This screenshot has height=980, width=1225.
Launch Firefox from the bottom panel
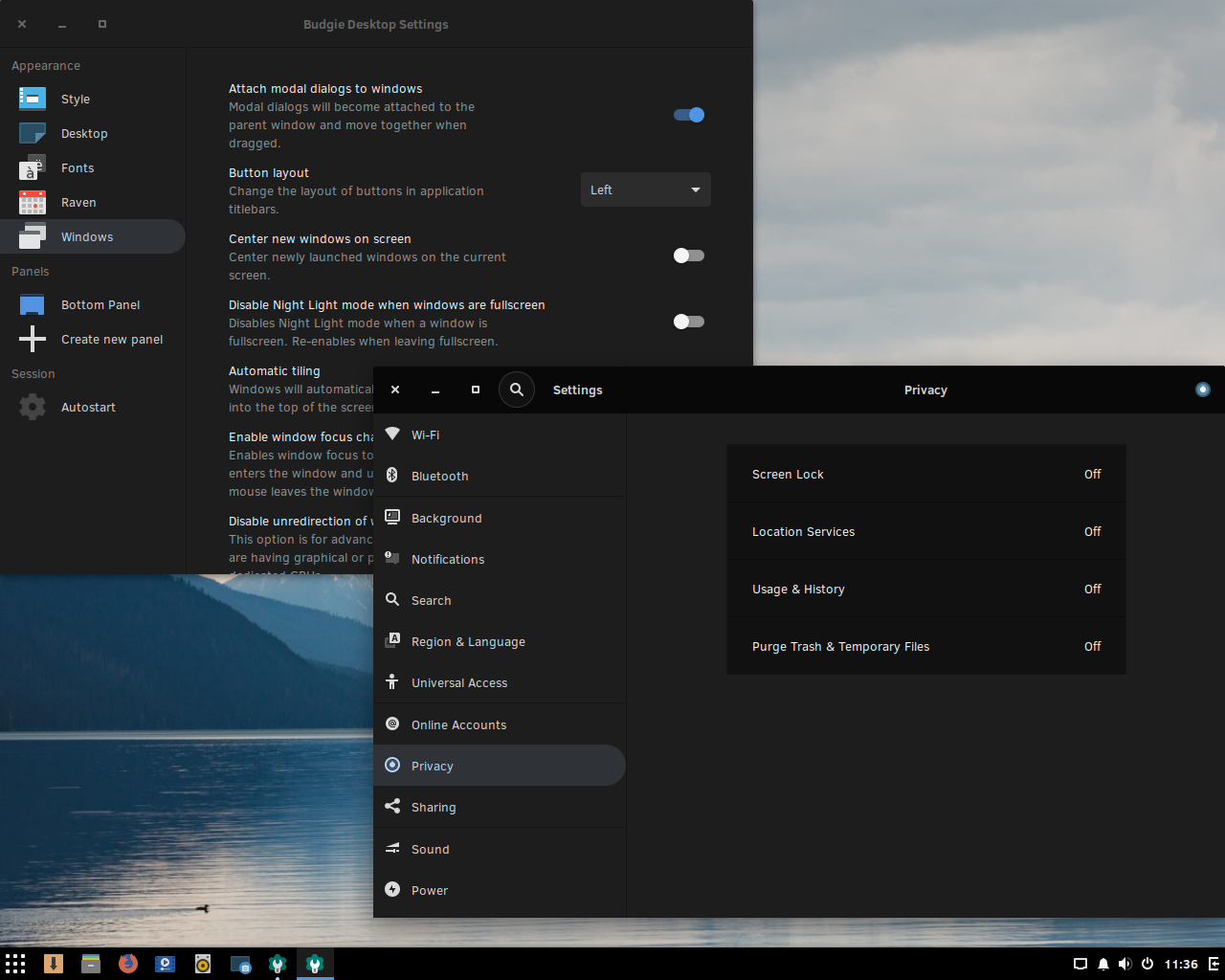click(x=127, y=964)
